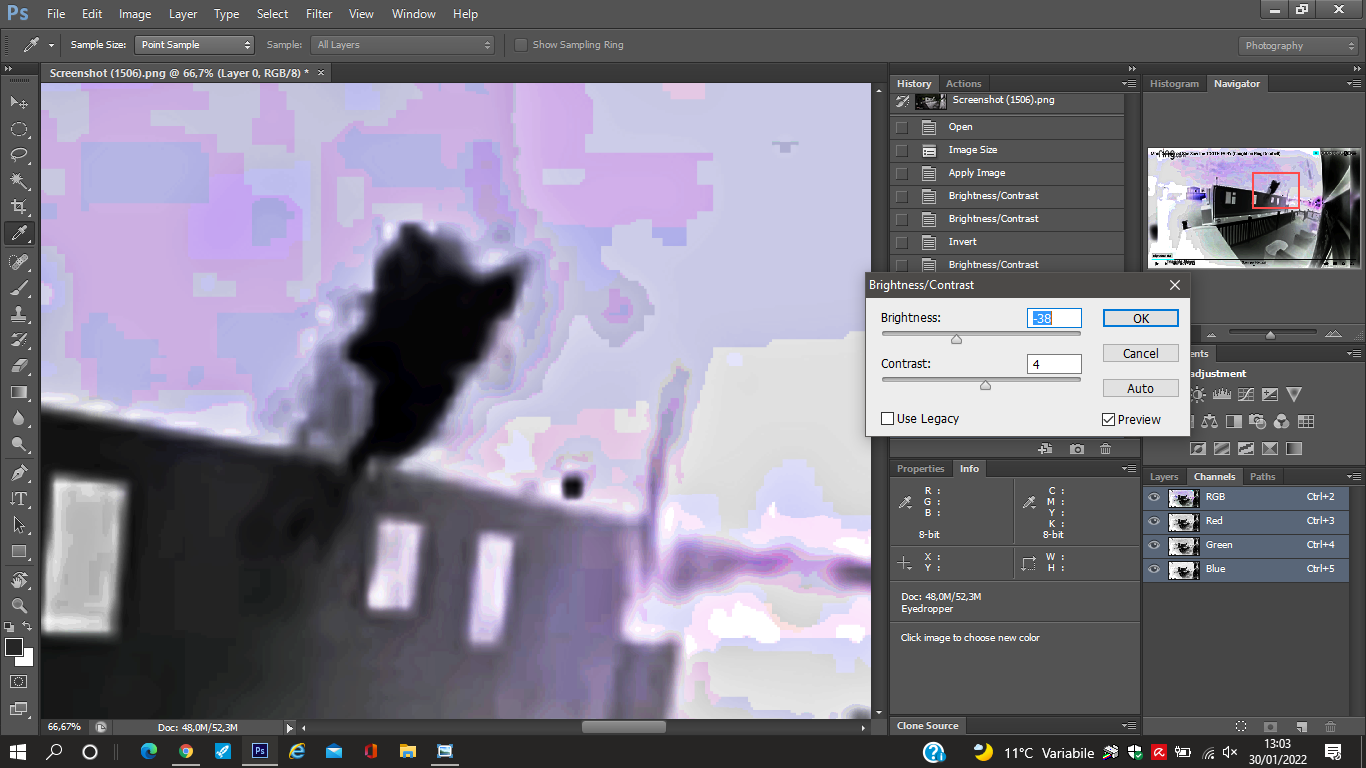Click the delete state trash icon in History
Viewport: 1366px width, 768px height.
click(x=1105, y=450)
